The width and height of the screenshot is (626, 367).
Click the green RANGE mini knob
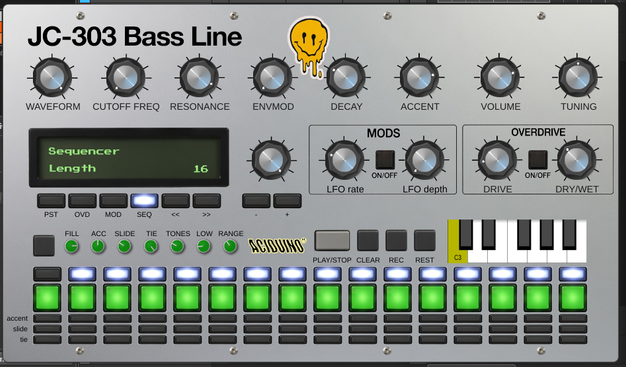(x=230, y=247)
